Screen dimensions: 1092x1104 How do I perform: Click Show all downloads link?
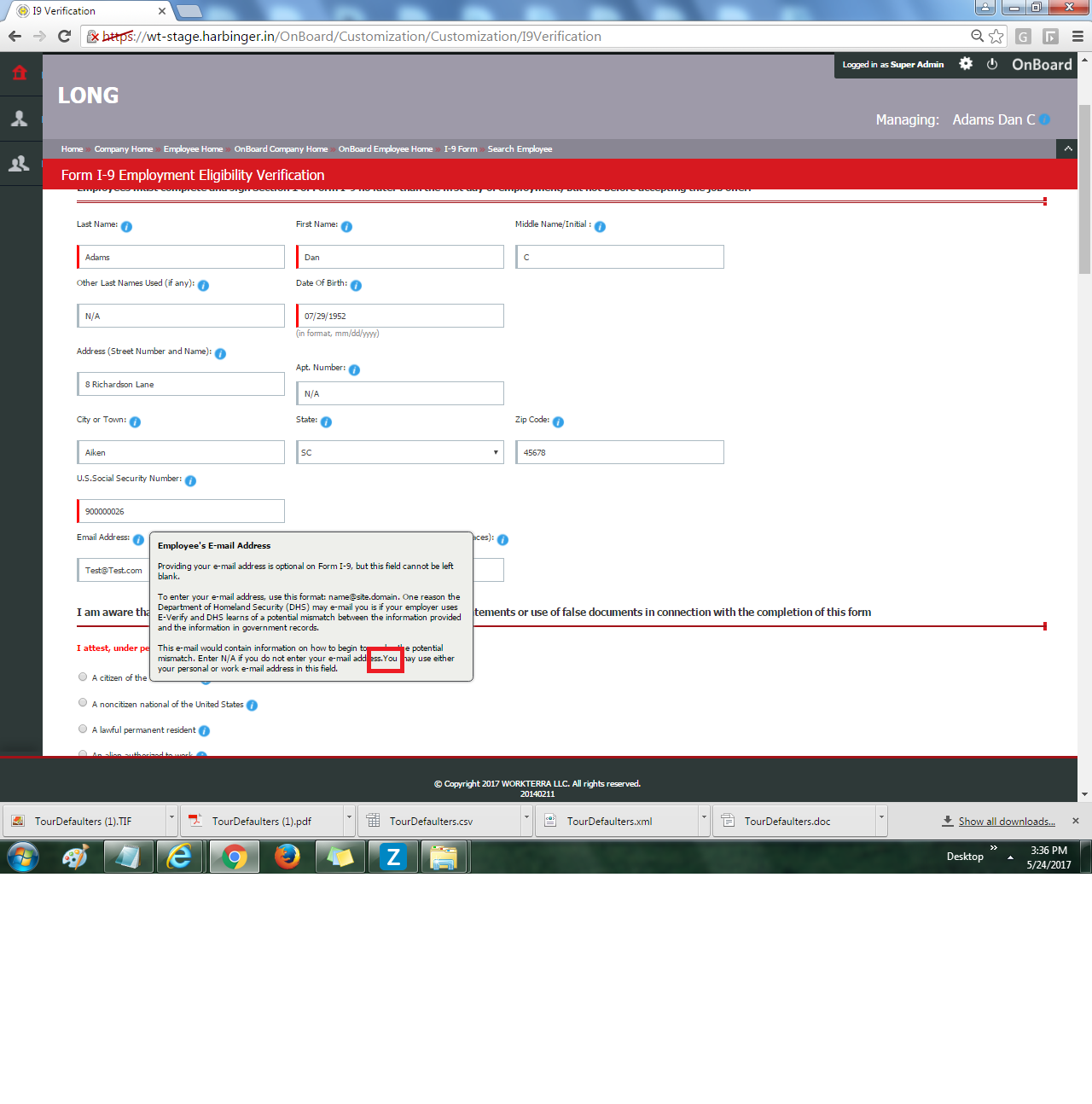tap(1007, 822)
